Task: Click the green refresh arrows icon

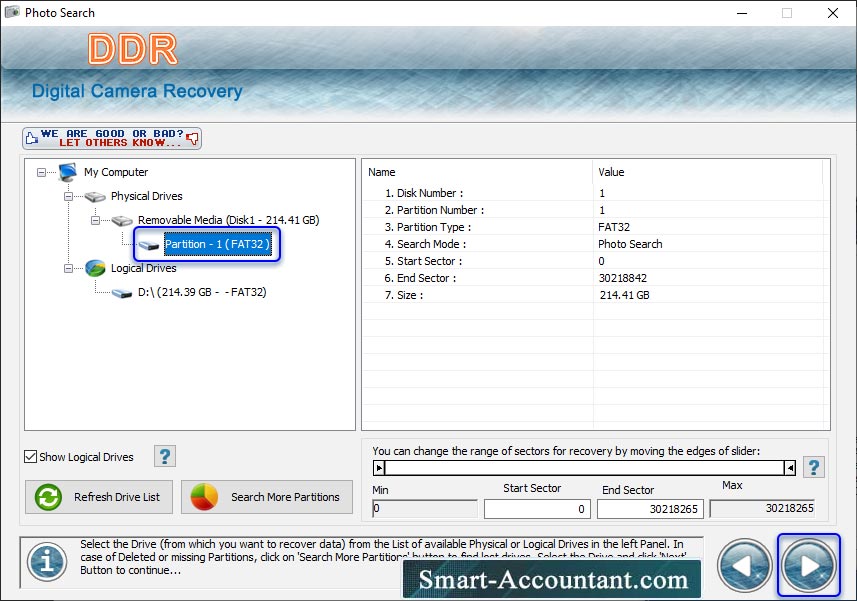Action: click(x=48, y=497)
